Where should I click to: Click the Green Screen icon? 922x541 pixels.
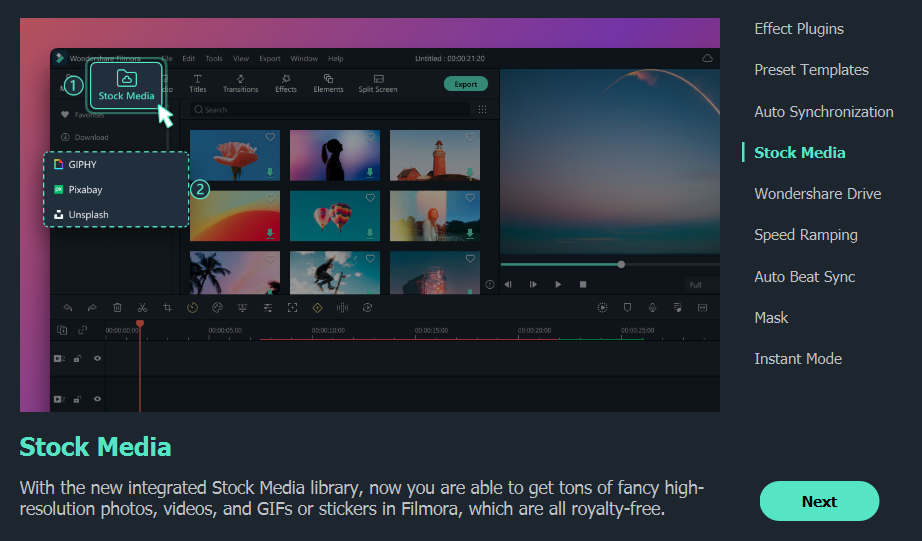(242, 308)
